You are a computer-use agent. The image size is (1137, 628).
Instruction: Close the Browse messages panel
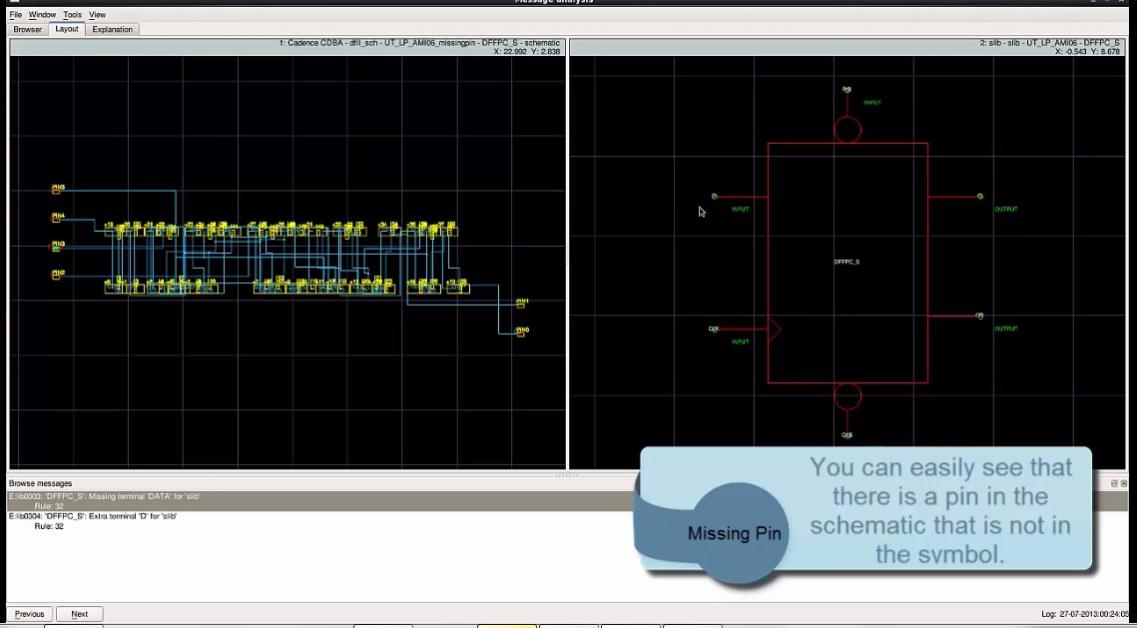point(1124,484)
